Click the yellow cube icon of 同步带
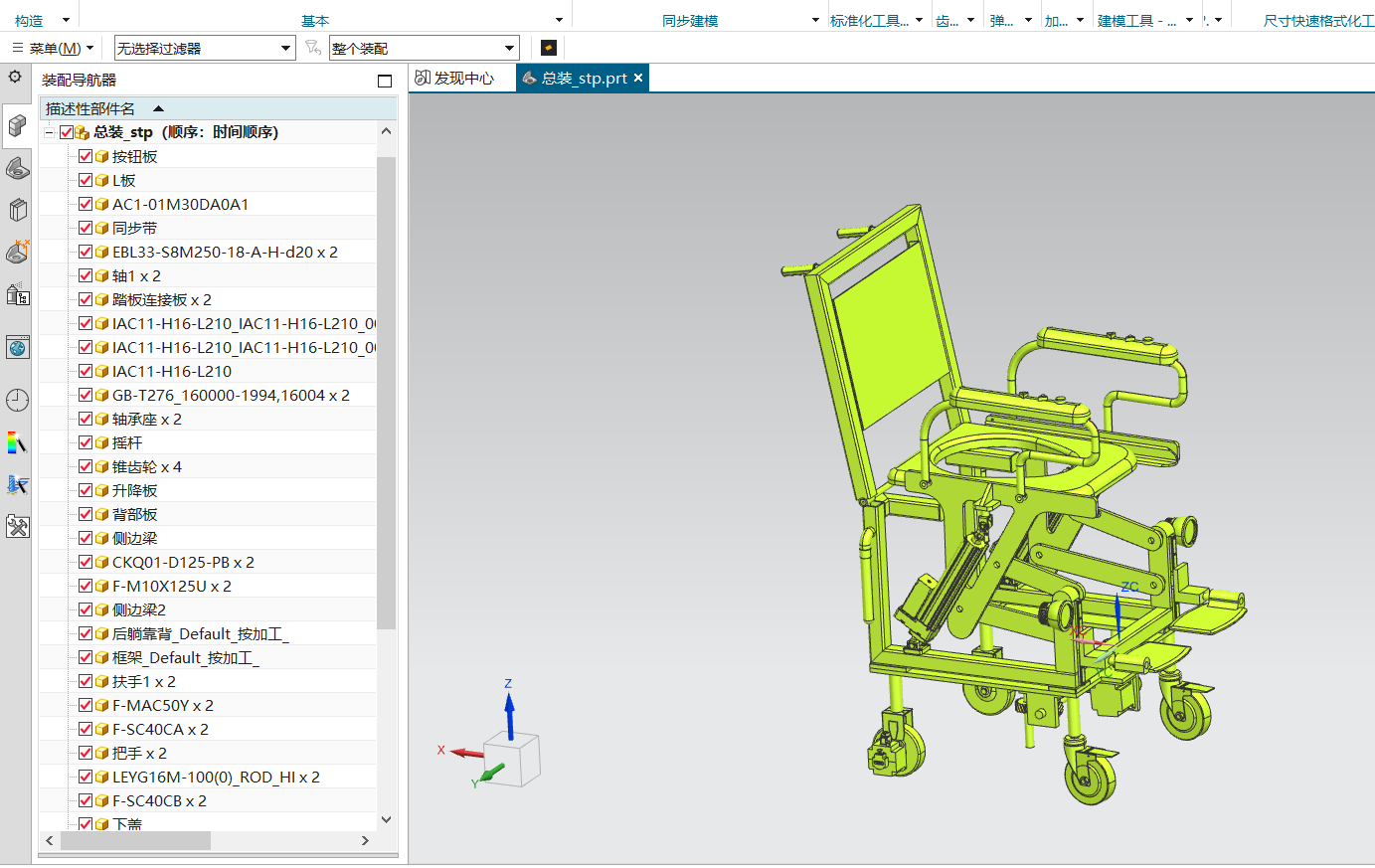Screen dimensions: 1375x868 click(101, 228)
